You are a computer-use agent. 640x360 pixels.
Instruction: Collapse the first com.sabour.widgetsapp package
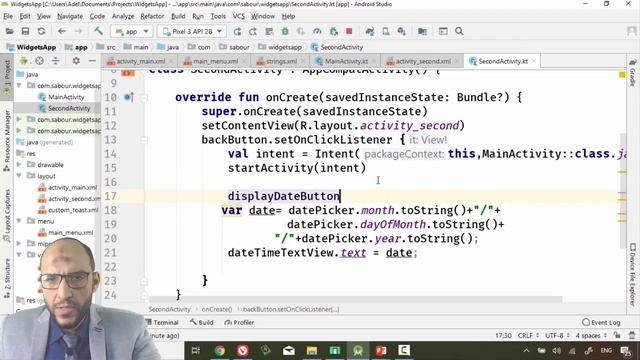[19, 86]
